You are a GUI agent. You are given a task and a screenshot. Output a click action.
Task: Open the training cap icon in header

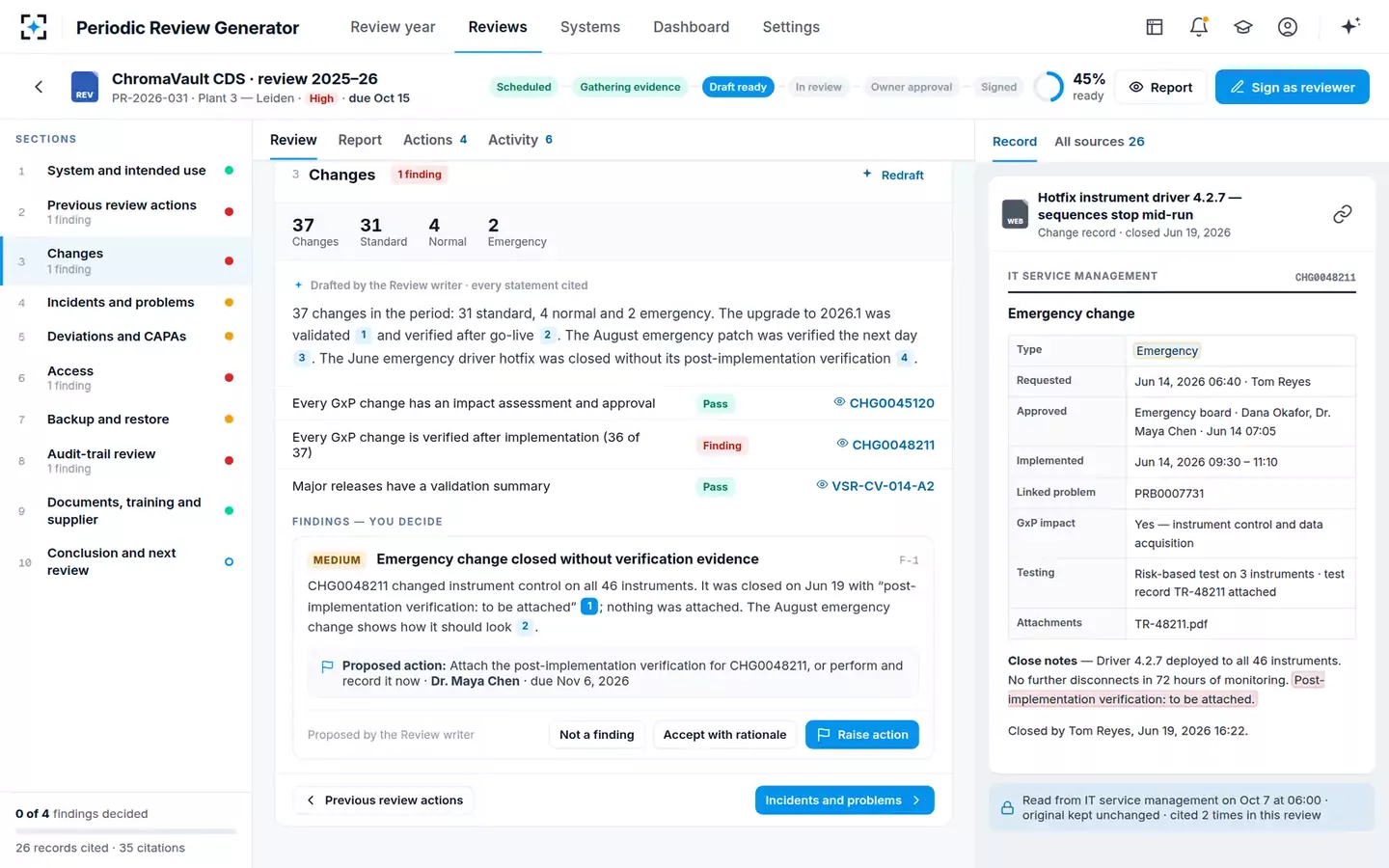(x=1243, y=27)
